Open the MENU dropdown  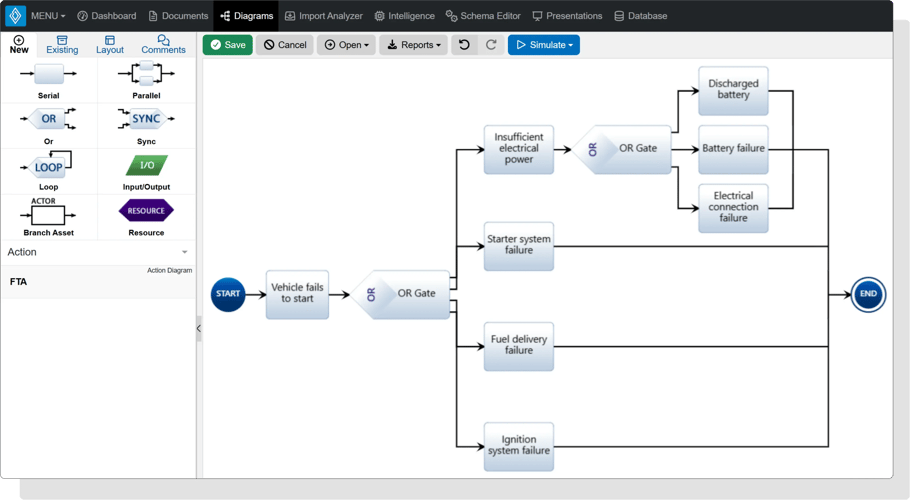[48, 16]
